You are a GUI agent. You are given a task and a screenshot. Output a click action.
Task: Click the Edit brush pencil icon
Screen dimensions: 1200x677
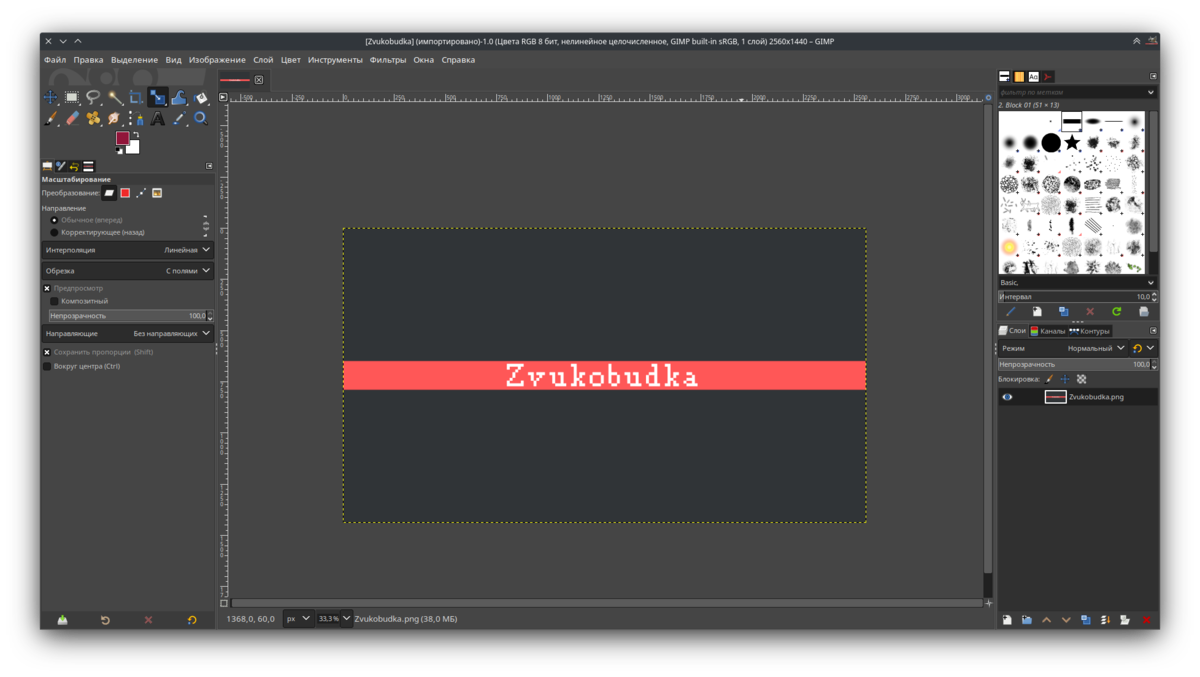[1010, 312]
